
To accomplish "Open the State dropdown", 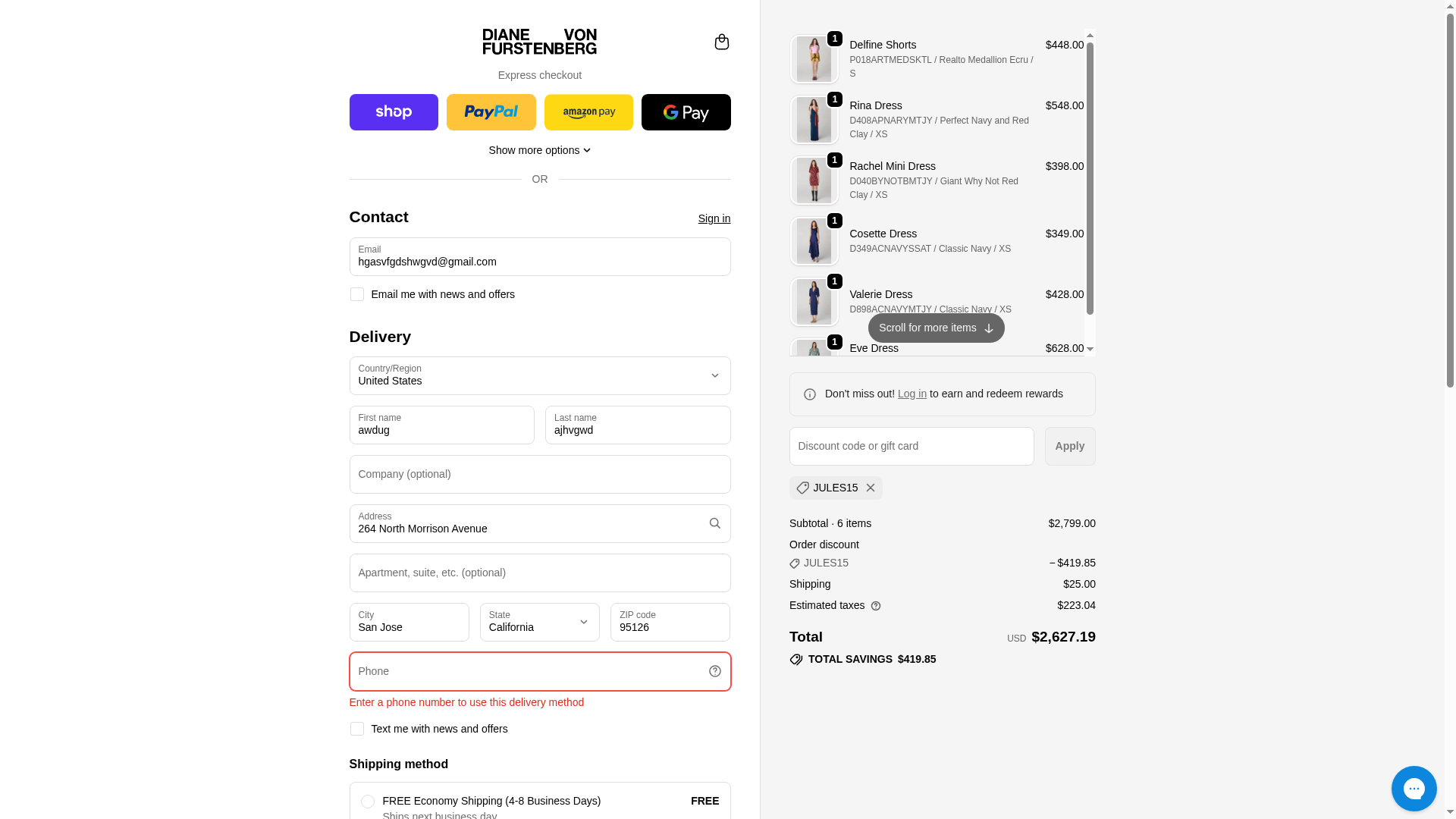I will (x=539, y=622).
